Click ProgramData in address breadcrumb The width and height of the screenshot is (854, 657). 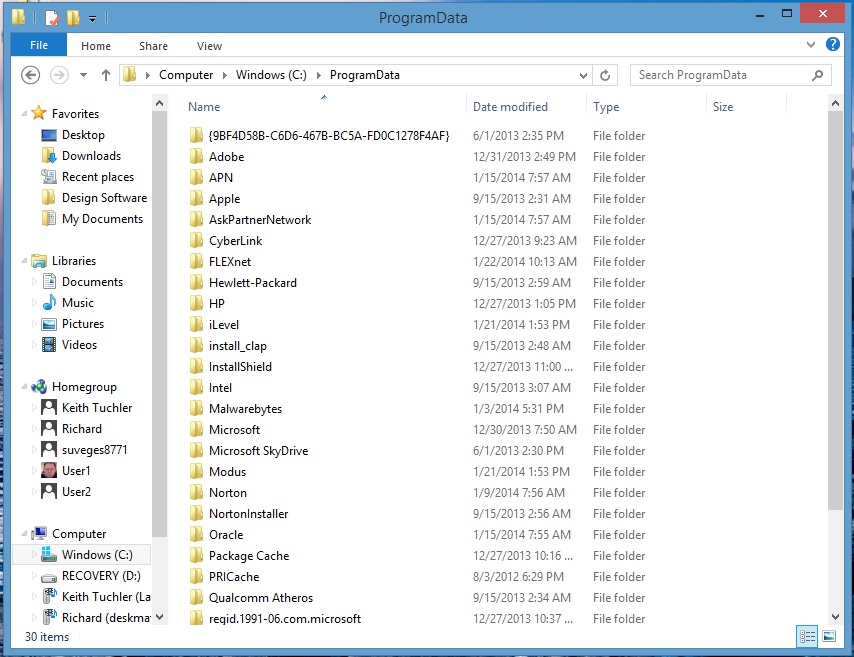364,75
